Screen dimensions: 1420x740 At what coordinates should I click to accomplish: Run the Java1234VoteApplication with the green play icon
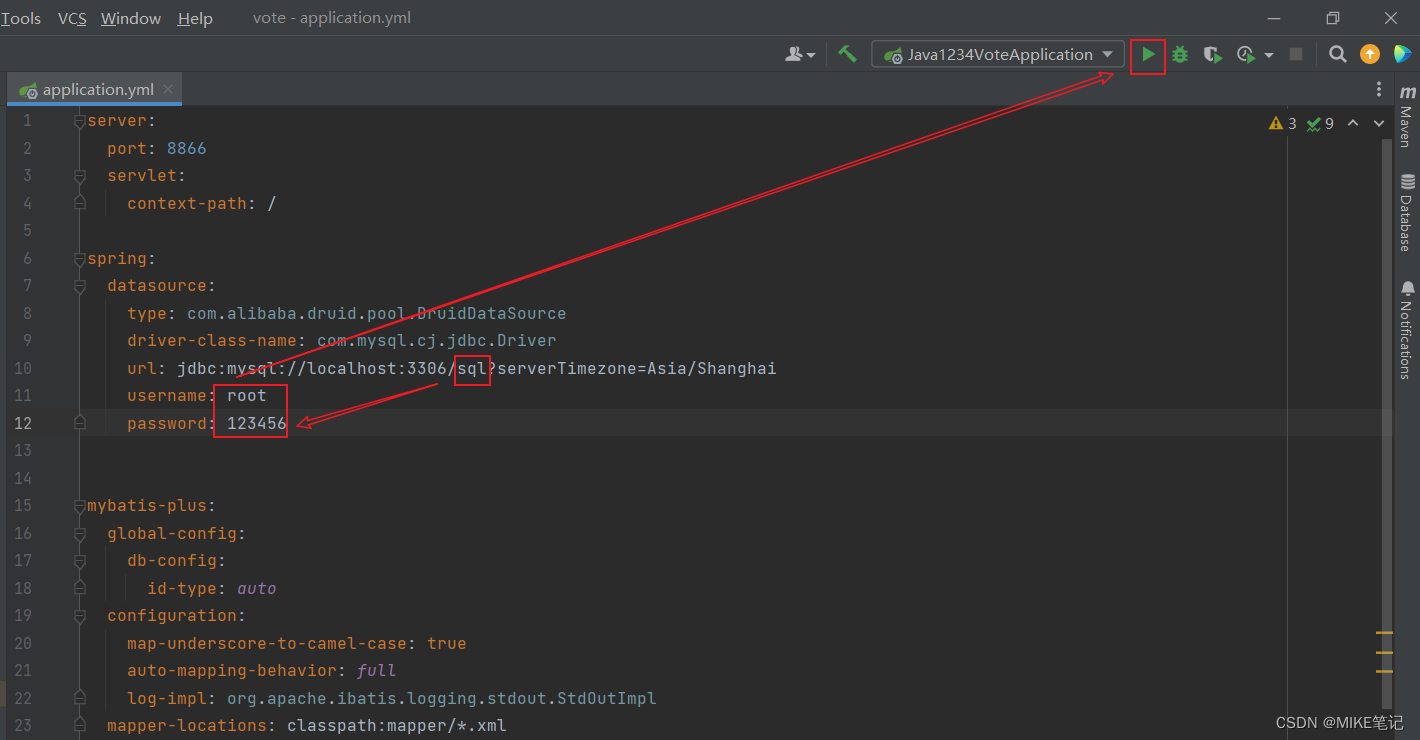click(x=1148, y=54)
